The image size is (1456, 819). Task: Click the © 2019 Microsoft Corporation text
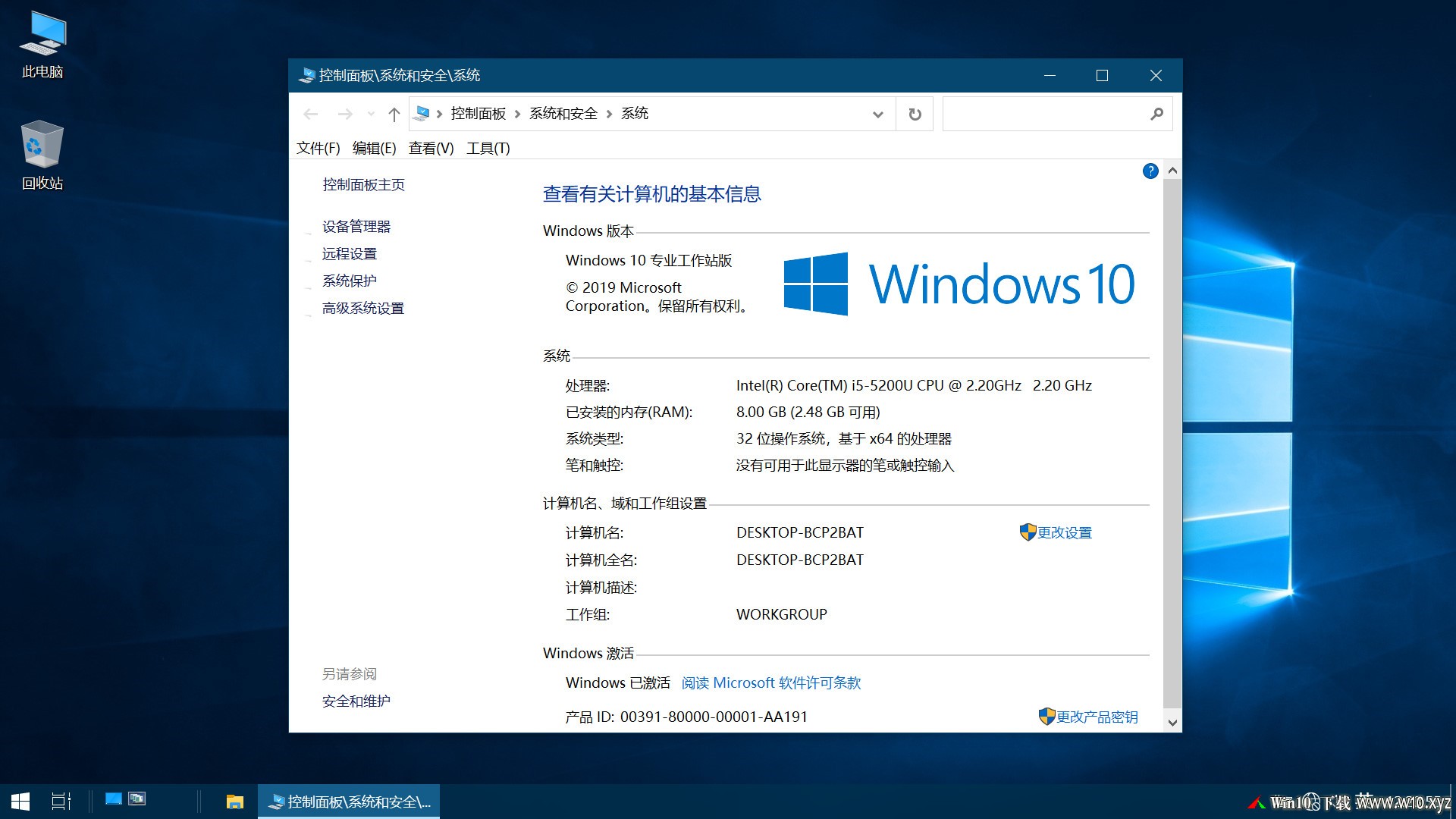(657, 297)
